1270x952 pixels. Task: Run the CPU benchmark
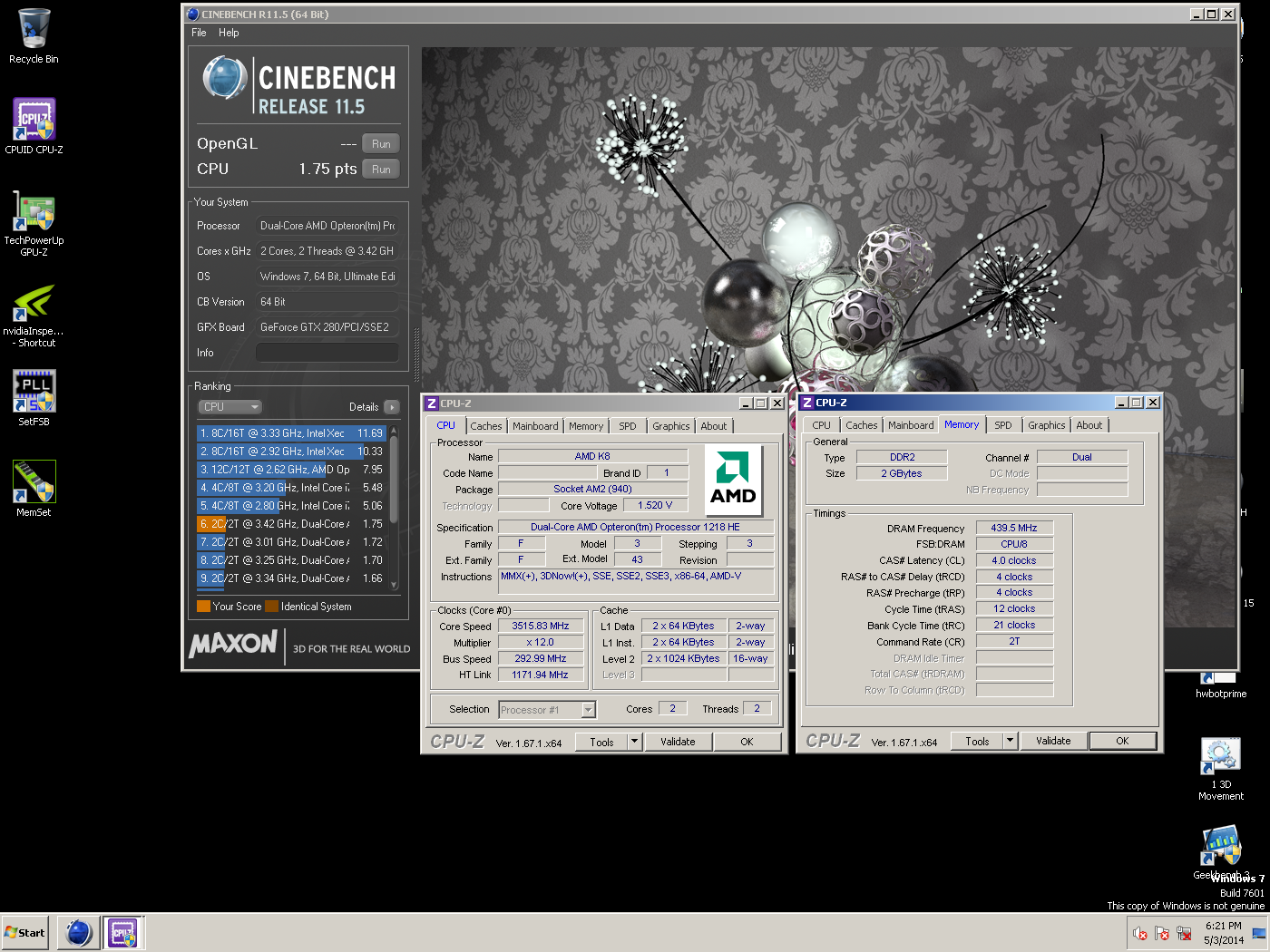pyautogui.click(x=381, y=170)
